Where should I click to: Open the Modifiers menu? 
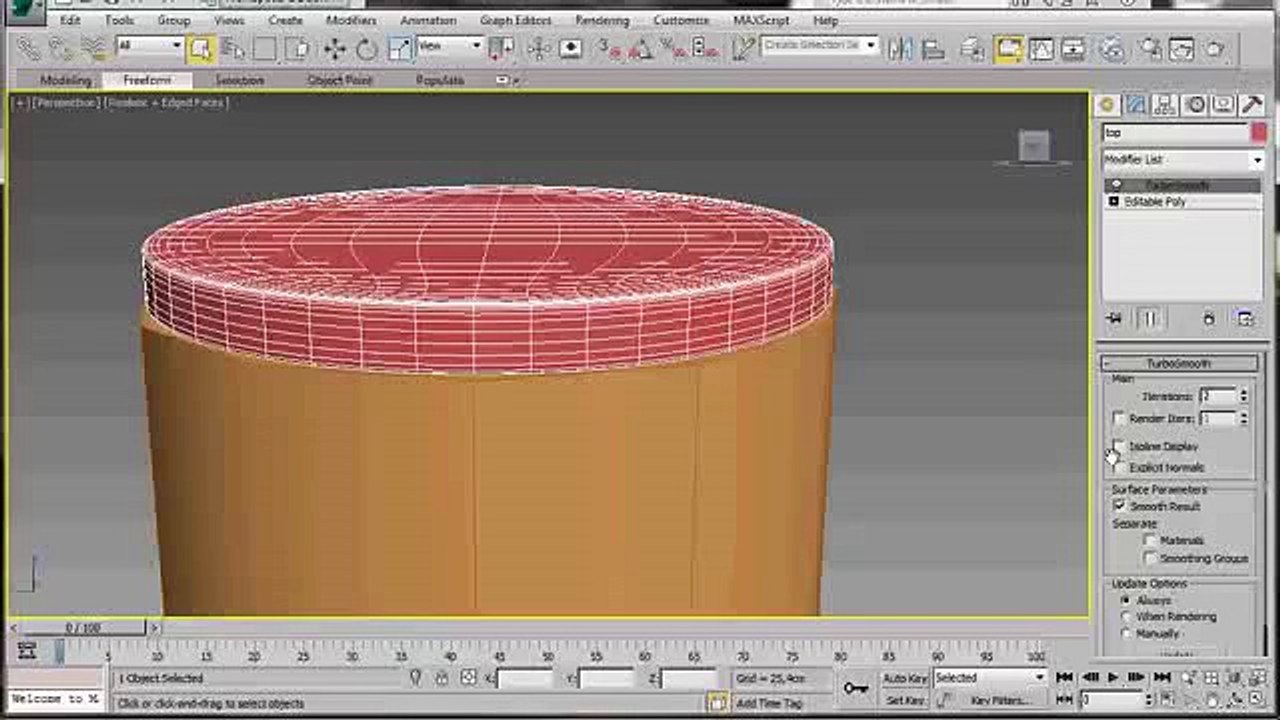(x=351, y=20)
